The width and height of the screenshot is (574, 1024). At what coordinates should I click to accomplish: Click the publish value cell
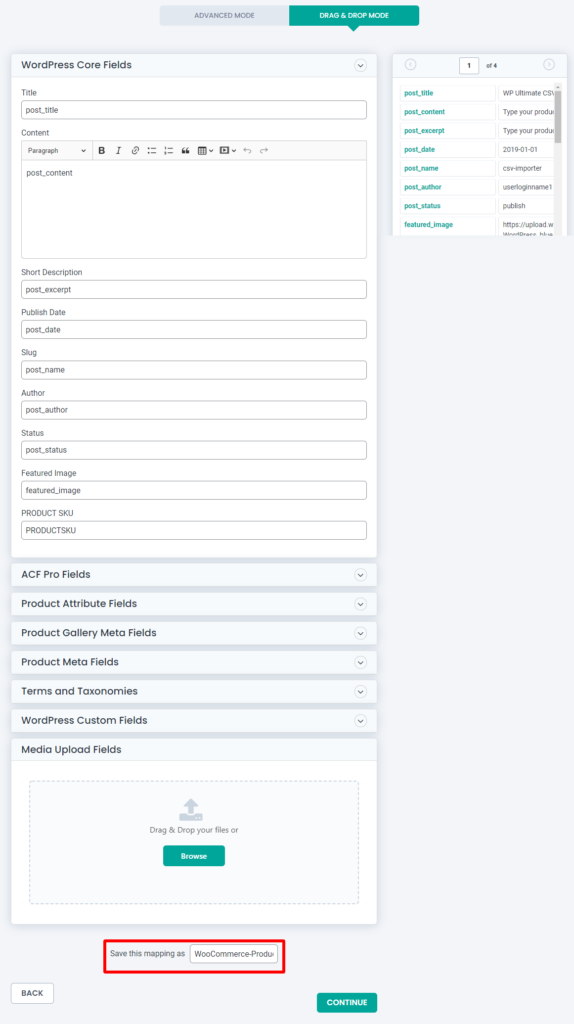526,206
